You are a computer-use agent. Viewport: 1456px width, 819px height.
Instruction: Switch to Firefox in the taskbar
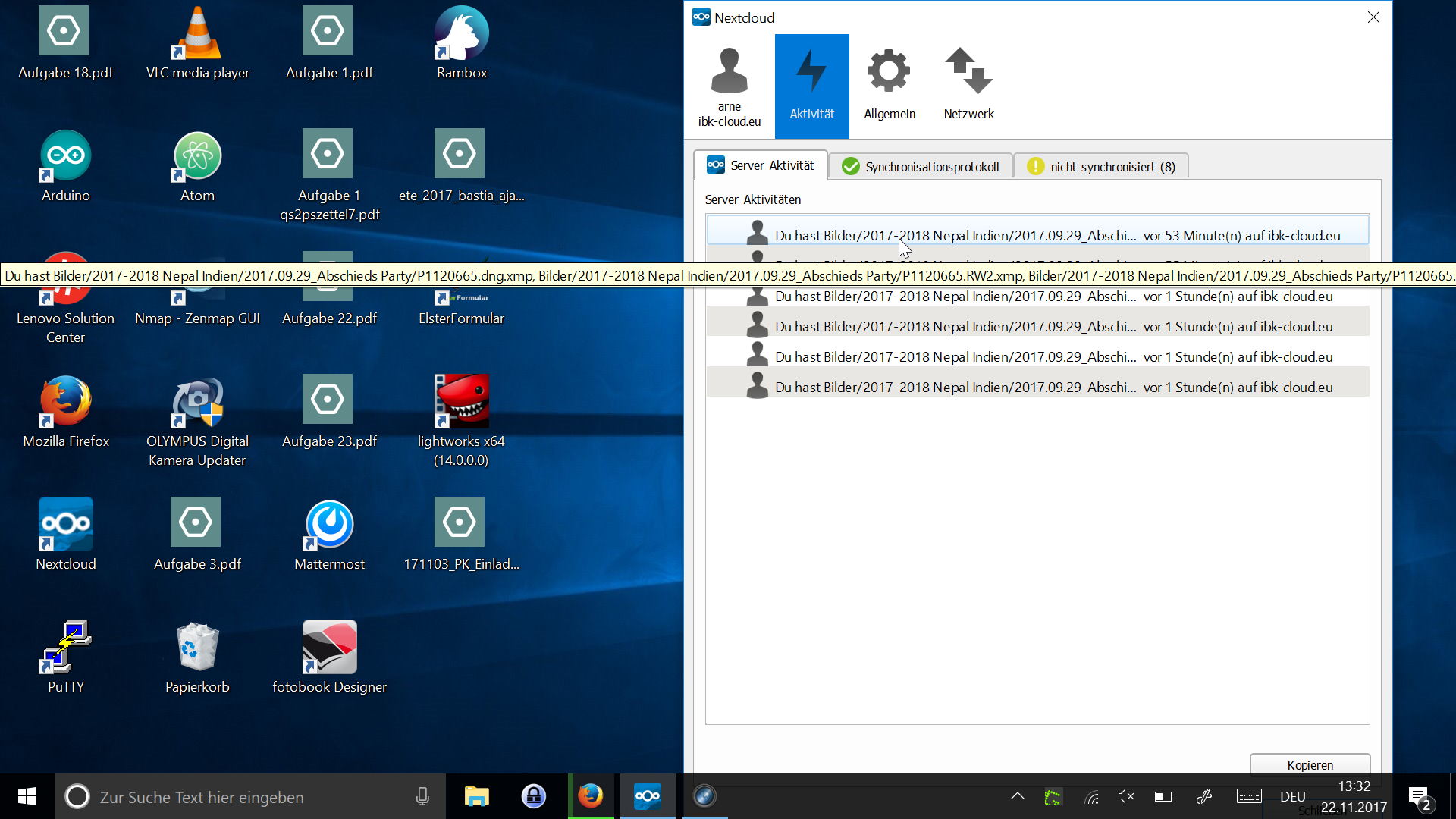coord(590,796)
